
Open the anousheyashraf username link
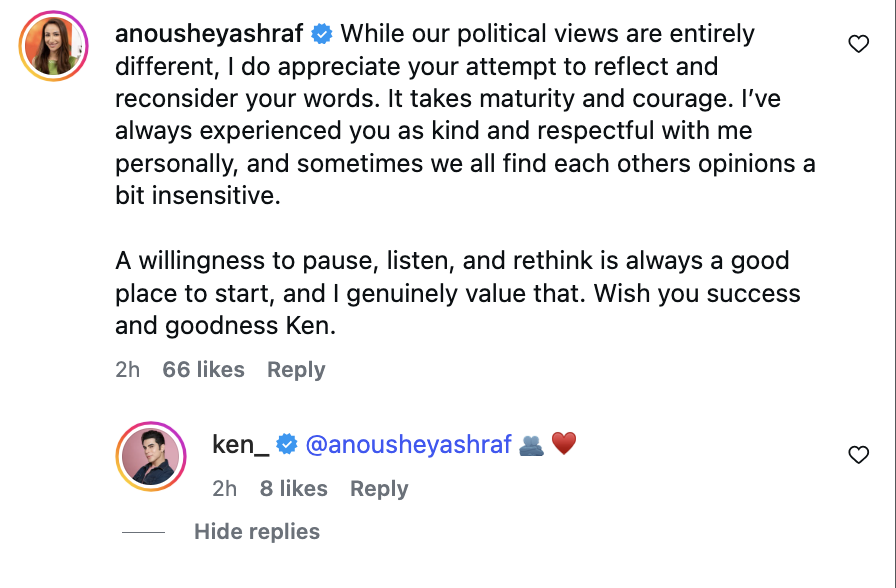tap(210, 34)
